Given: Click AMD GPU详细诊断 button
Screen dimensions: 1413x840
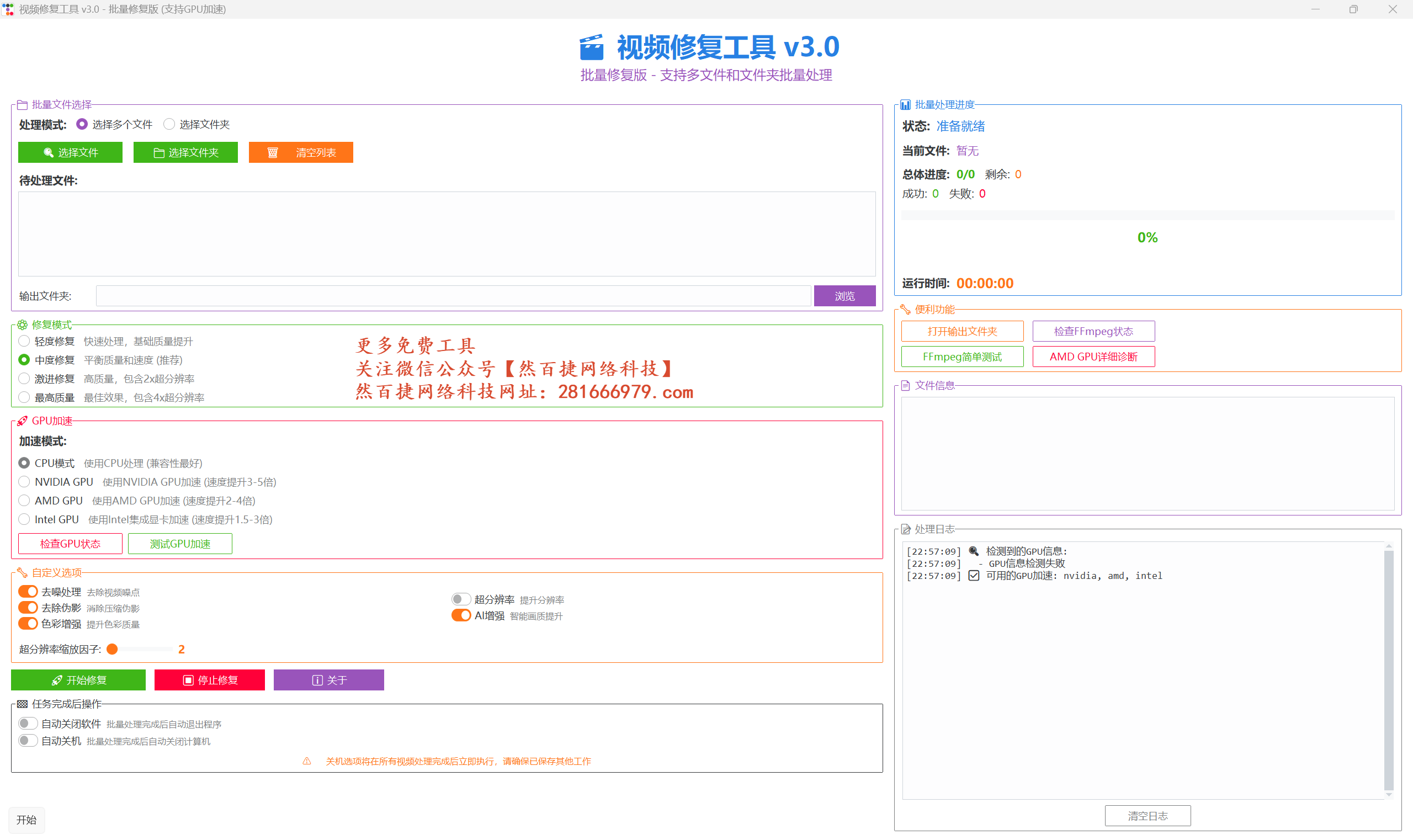Looking at the screenshot, I should 1094,357.
